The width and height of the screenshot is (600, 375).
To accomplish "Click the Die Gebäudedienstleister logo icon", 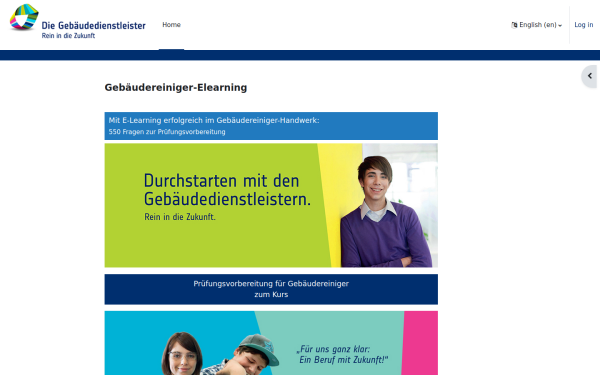I will pyautogui.click(x=24, y=17).
